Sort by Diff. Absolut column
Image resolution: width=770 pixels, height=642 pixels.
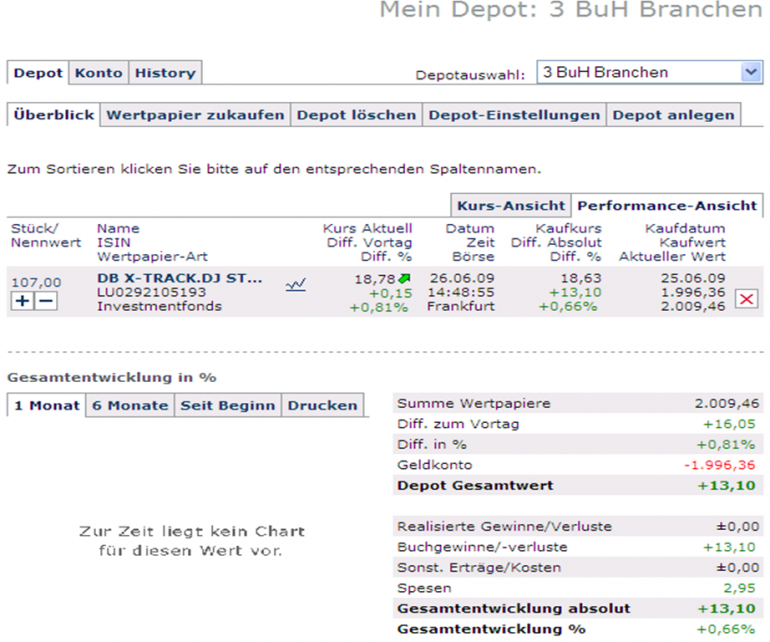(556, 243)
